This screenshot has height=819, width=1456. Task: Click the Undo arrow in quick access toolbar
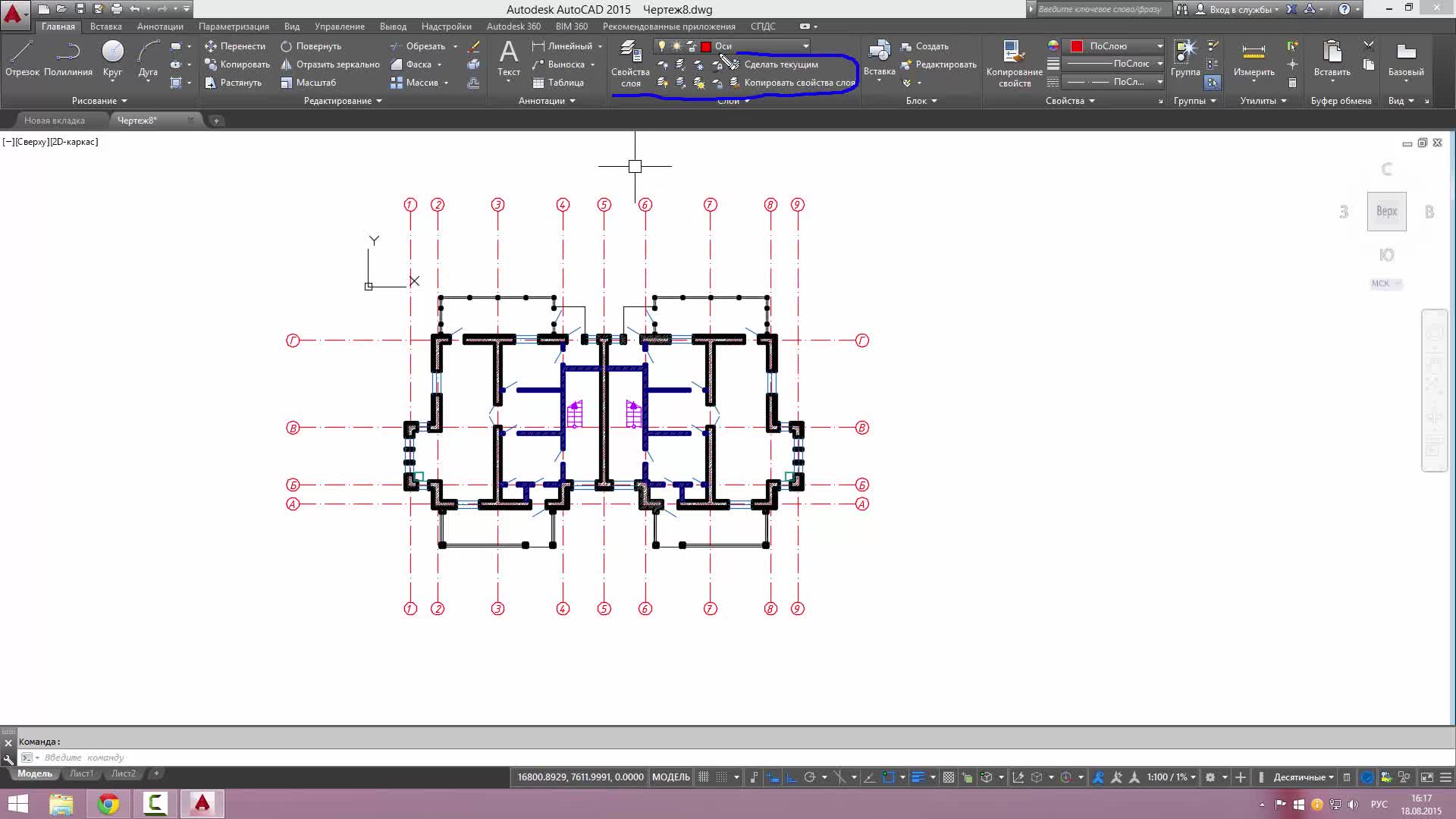click(134, 9)
